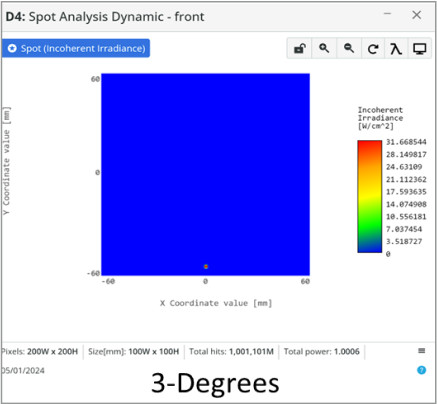Open the hamburger menu in status bar
Screen dimensions: 437x404
421,351
